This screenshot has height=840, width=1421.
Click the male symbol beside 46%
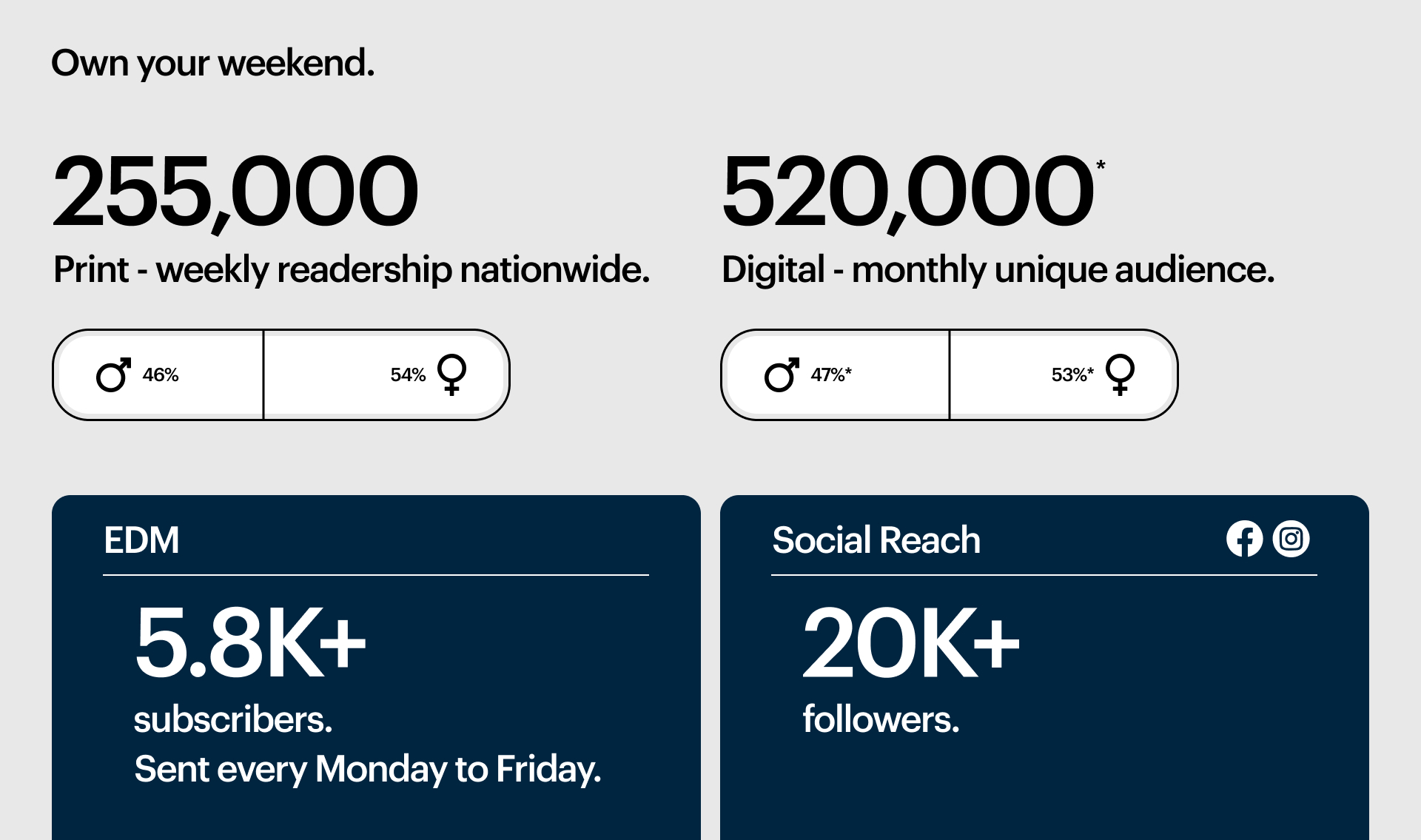(113, 375)
